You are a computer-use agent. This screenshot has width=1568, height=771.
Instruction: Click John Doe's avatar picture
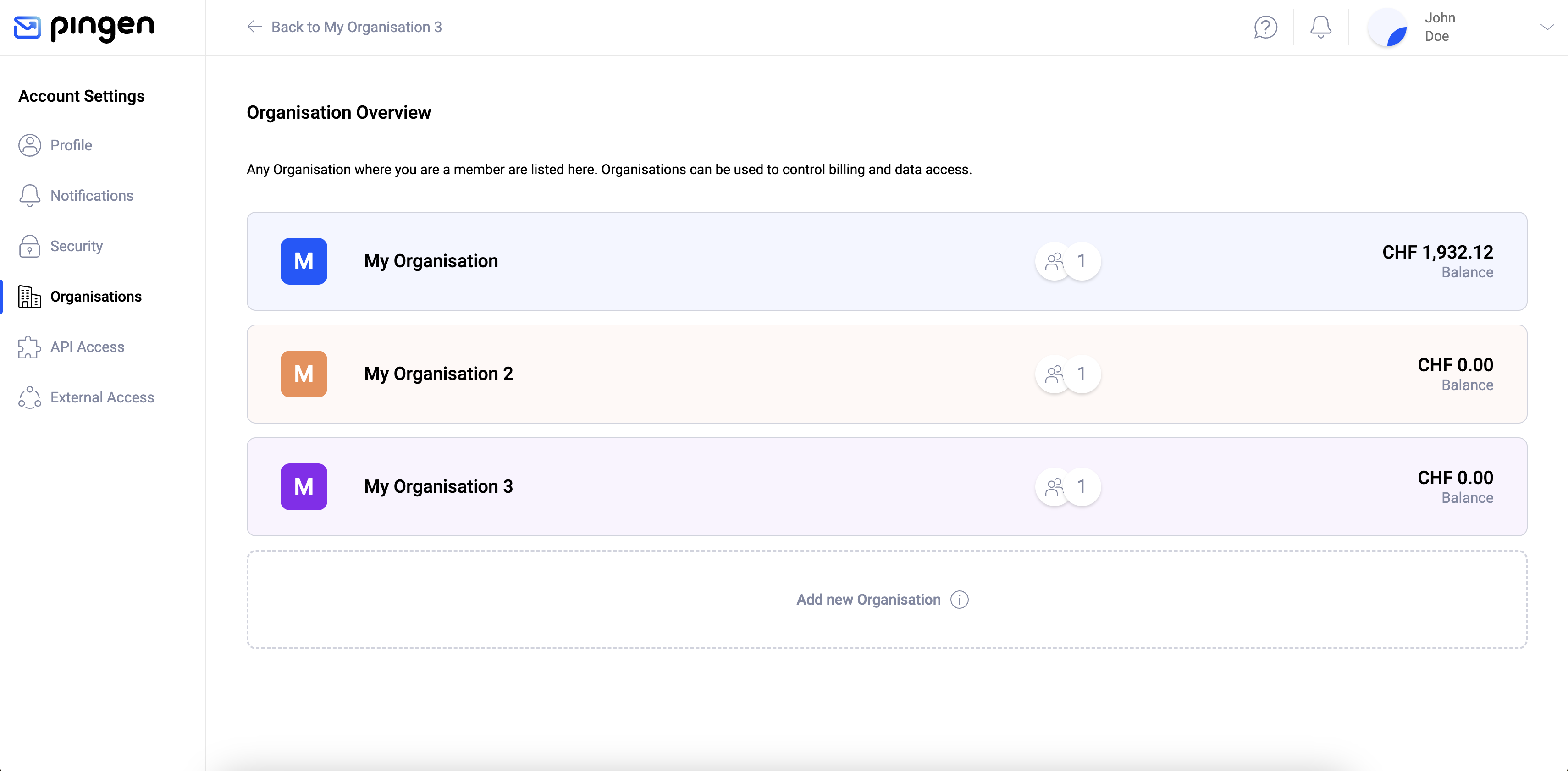[1387, 28]
